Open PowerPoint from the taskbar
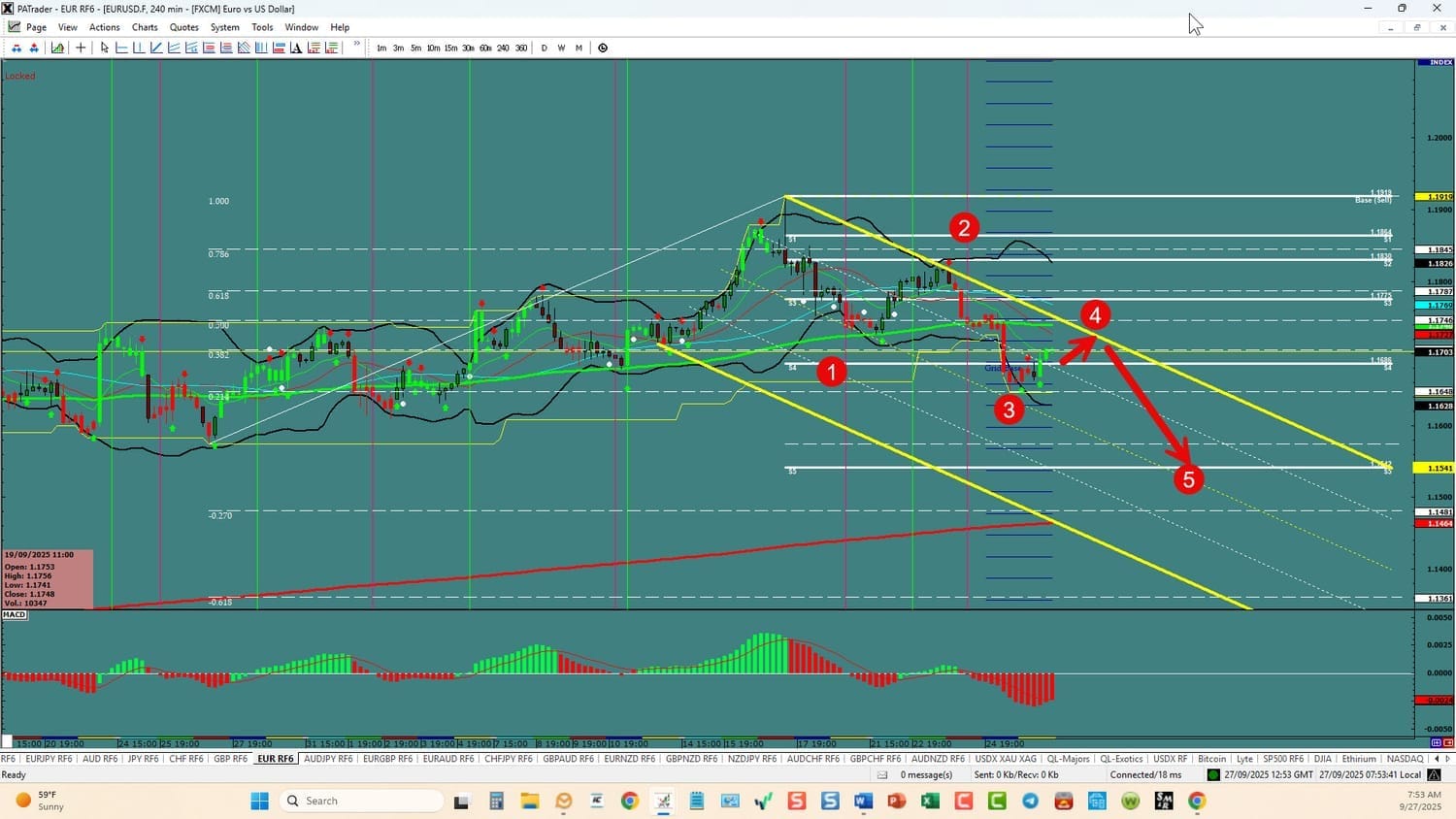Image resolution: width=1456 pixels, height=819 pixels. click(896, 801)
